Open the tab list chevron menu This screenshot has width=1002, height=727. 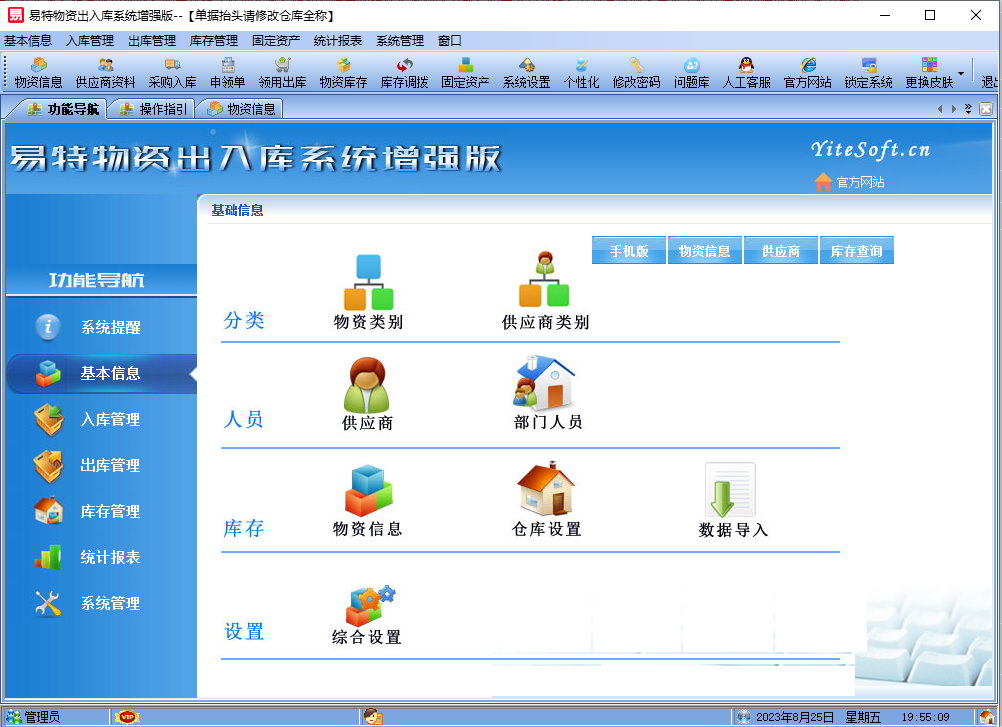pyautogui.click(x=968, y=109)
